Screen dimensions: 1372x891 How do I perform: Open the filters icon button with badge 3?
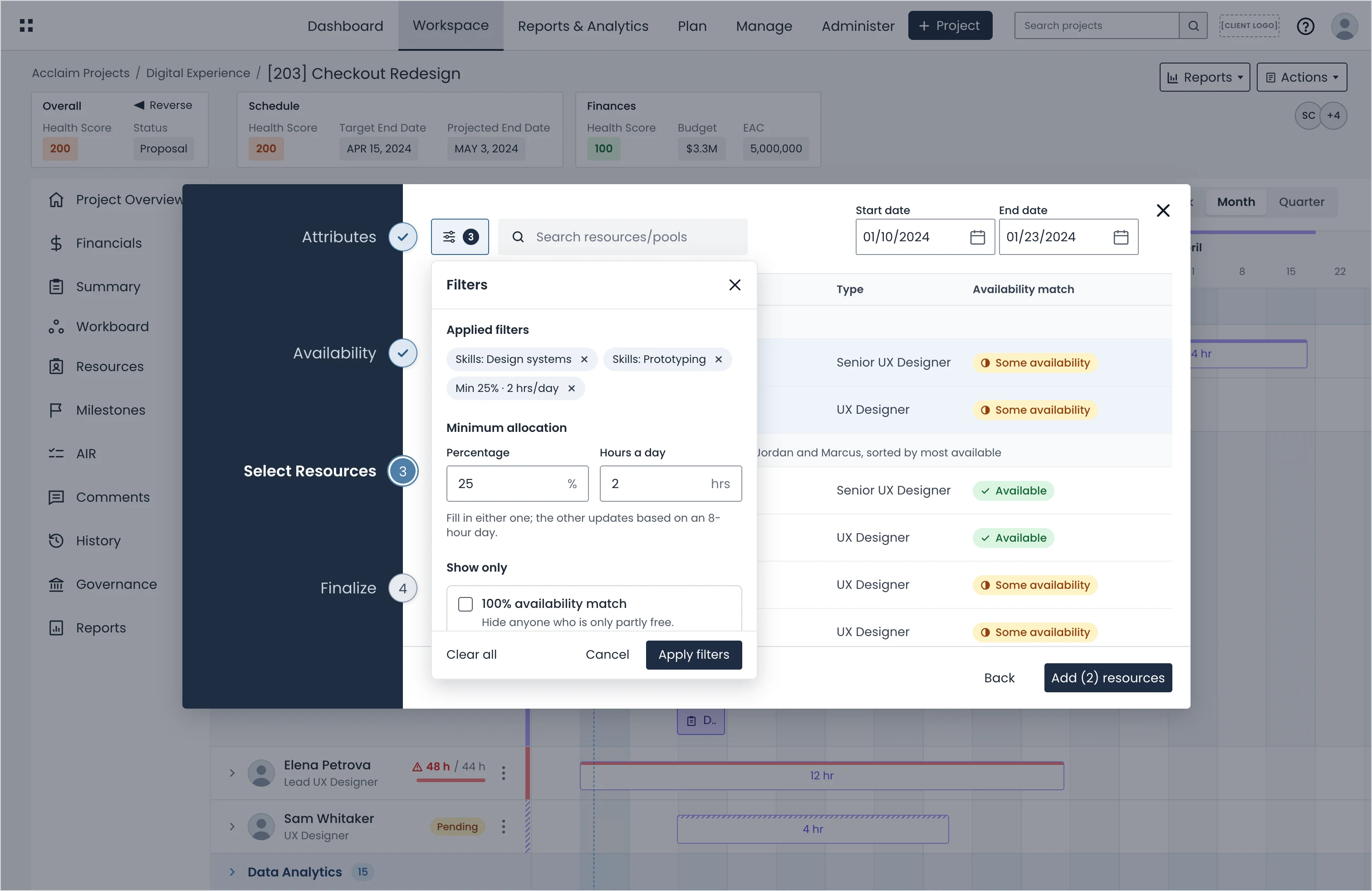[x=460, y=237]
